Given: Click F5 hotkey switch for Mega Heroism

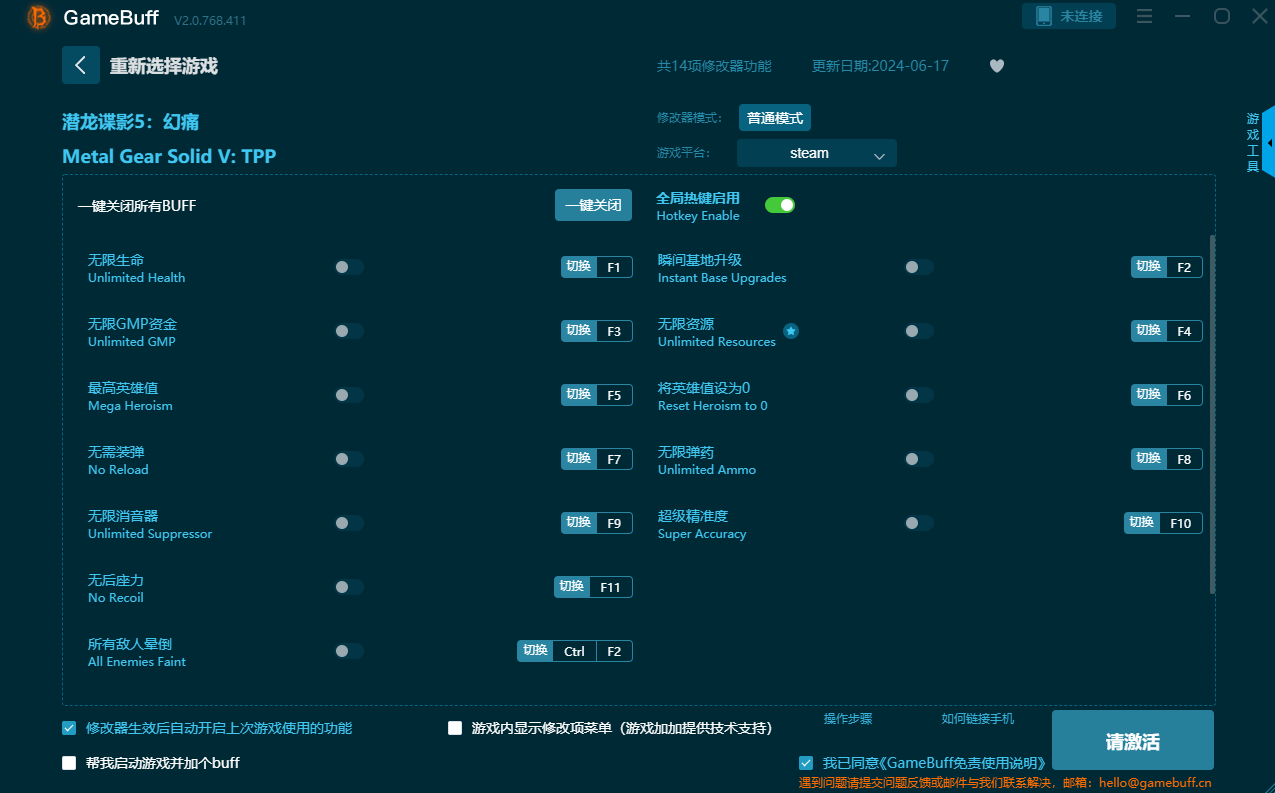Looking at the screenshot, I should click(597, 395).
